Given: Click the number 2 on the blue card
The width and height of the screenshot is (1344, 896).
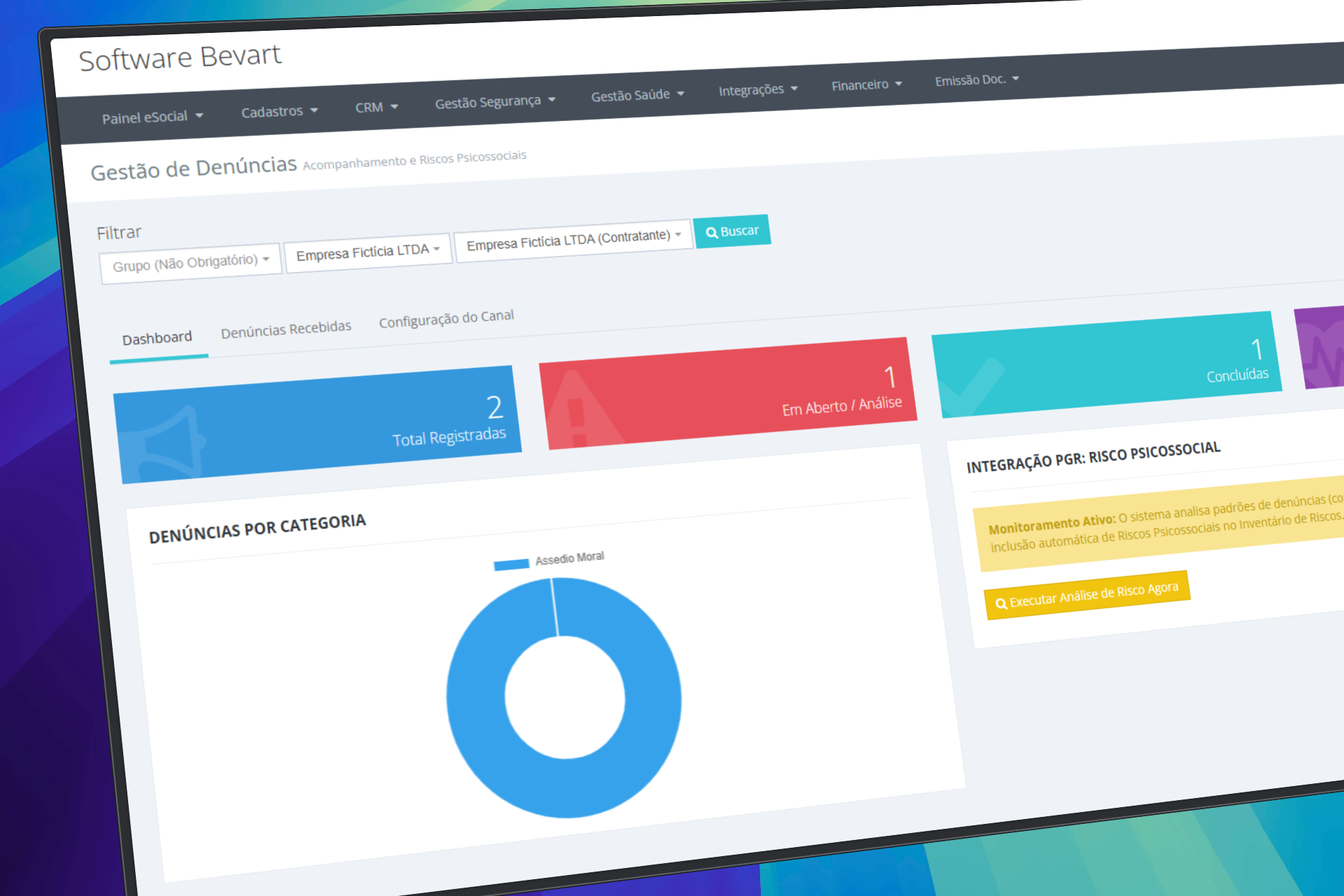Looking at the screenshot, I should [495, 407].
